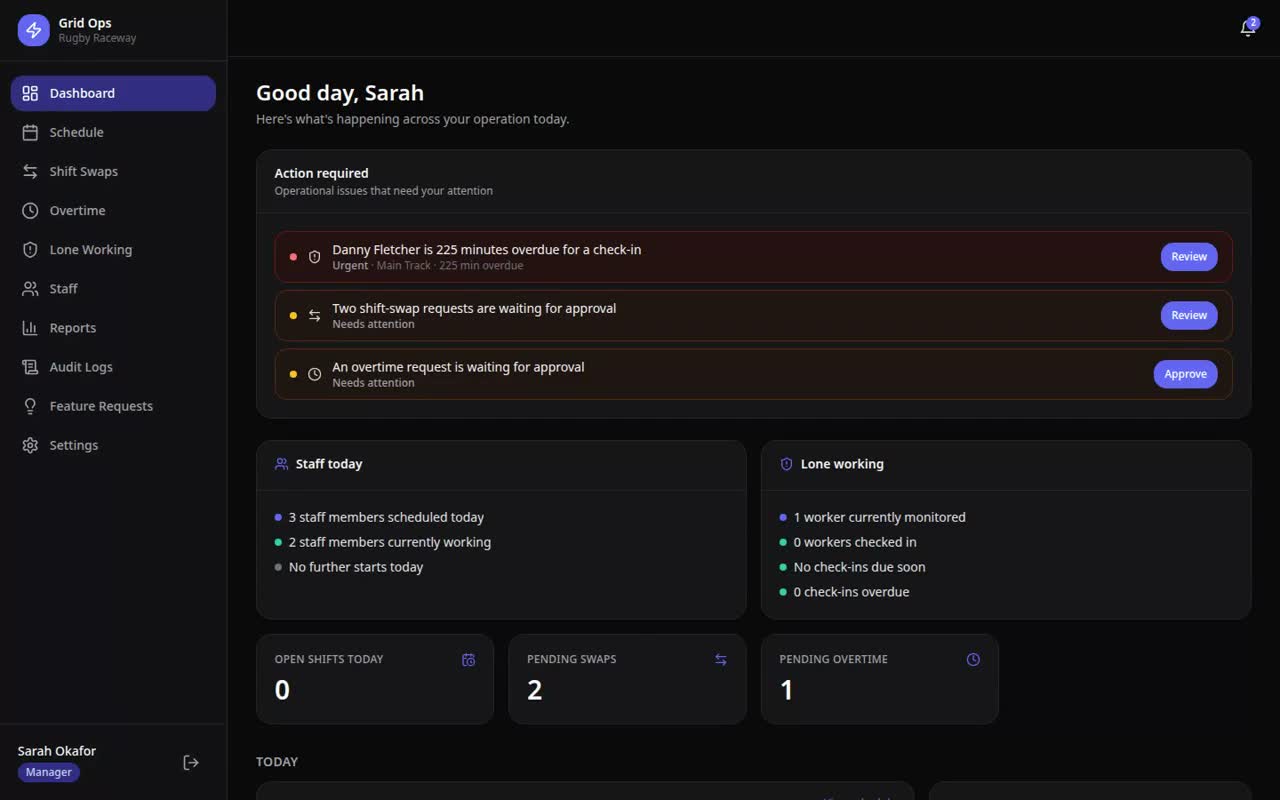The height and width of the screenshot is (800, 1280).
Task: Open notifications bell icon
Action: [x=1248, y=28]
